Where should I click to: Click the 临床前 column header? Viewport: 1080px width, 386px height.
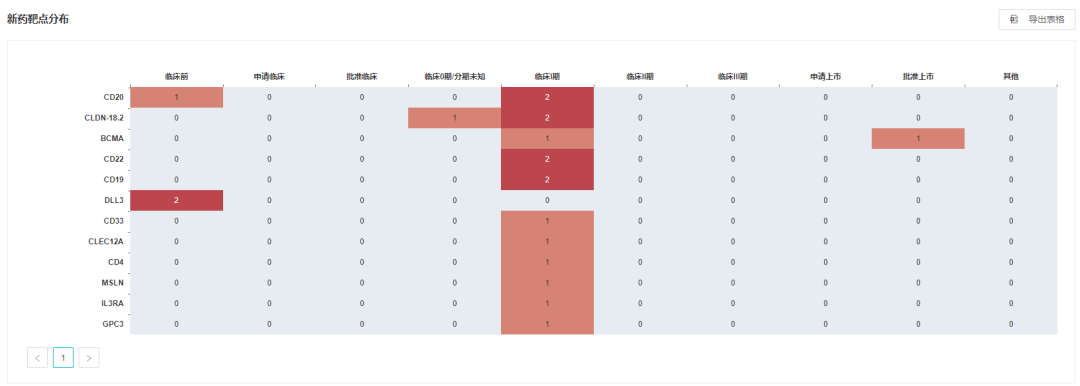click(176, 77)
